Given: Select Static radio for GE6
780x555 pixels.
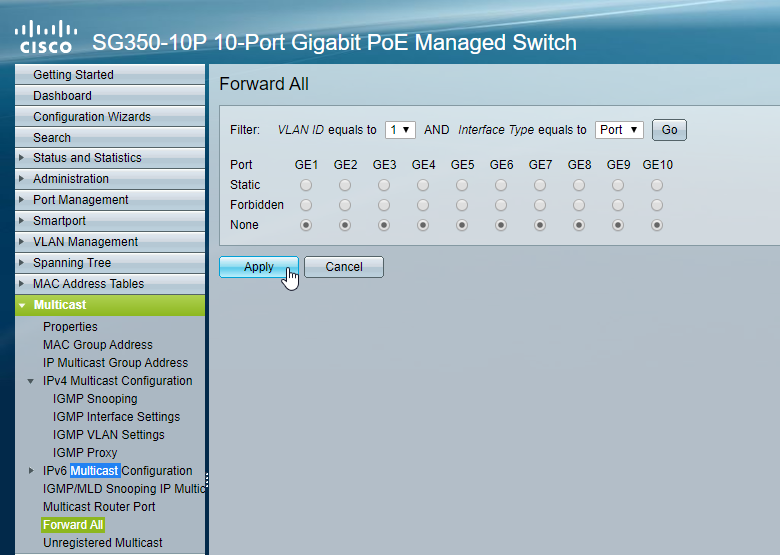Looking at the screenshot, I should pyautogui.click(x=501, y=185).
